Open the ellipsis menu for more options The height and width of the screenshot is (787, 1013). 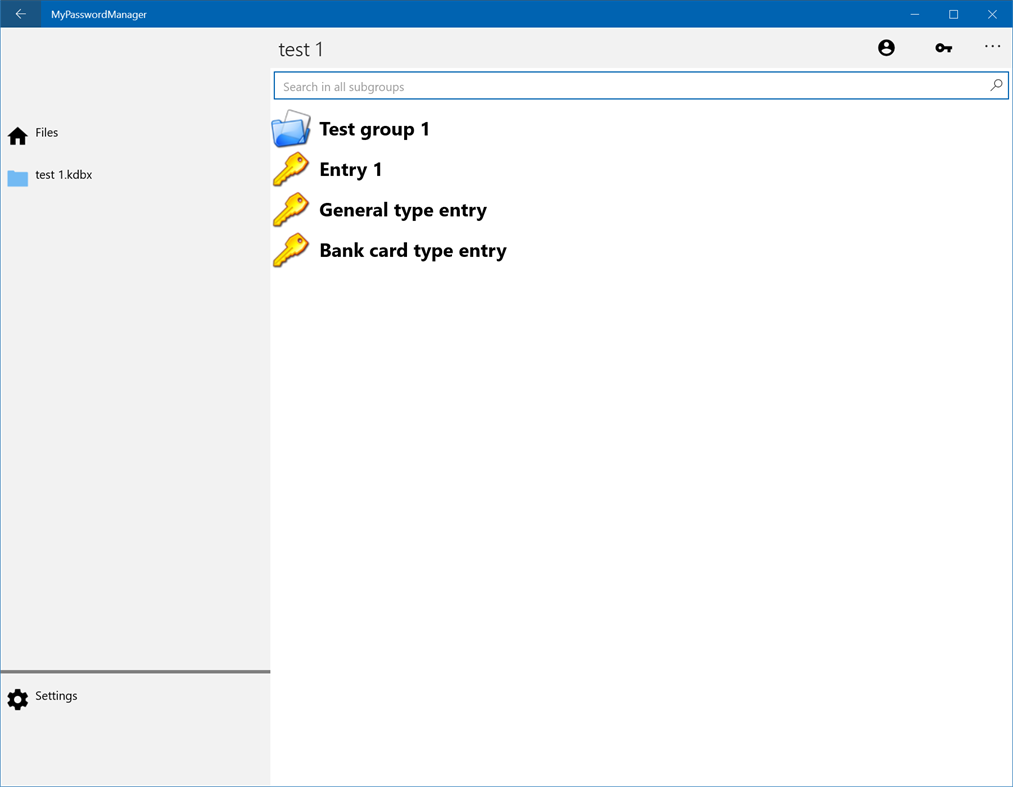(x=991, y=47)
